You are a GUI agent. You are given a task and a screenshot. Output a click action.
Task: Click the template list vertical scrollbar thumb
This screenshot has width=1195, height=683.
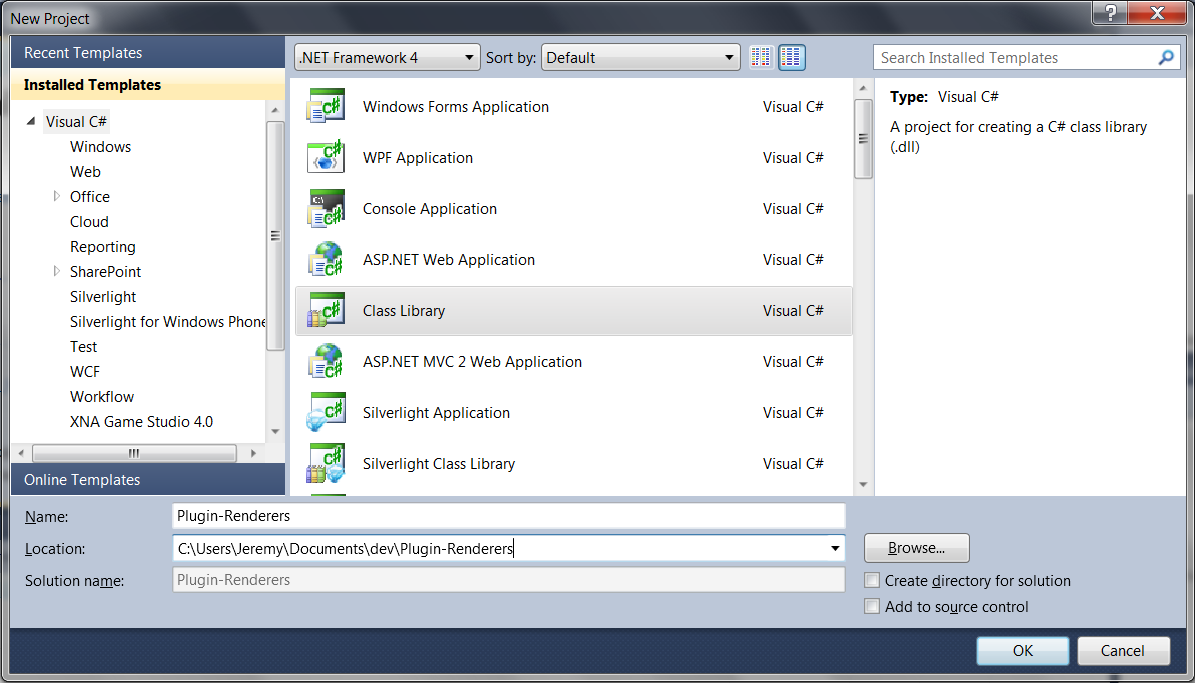(863, 139)
